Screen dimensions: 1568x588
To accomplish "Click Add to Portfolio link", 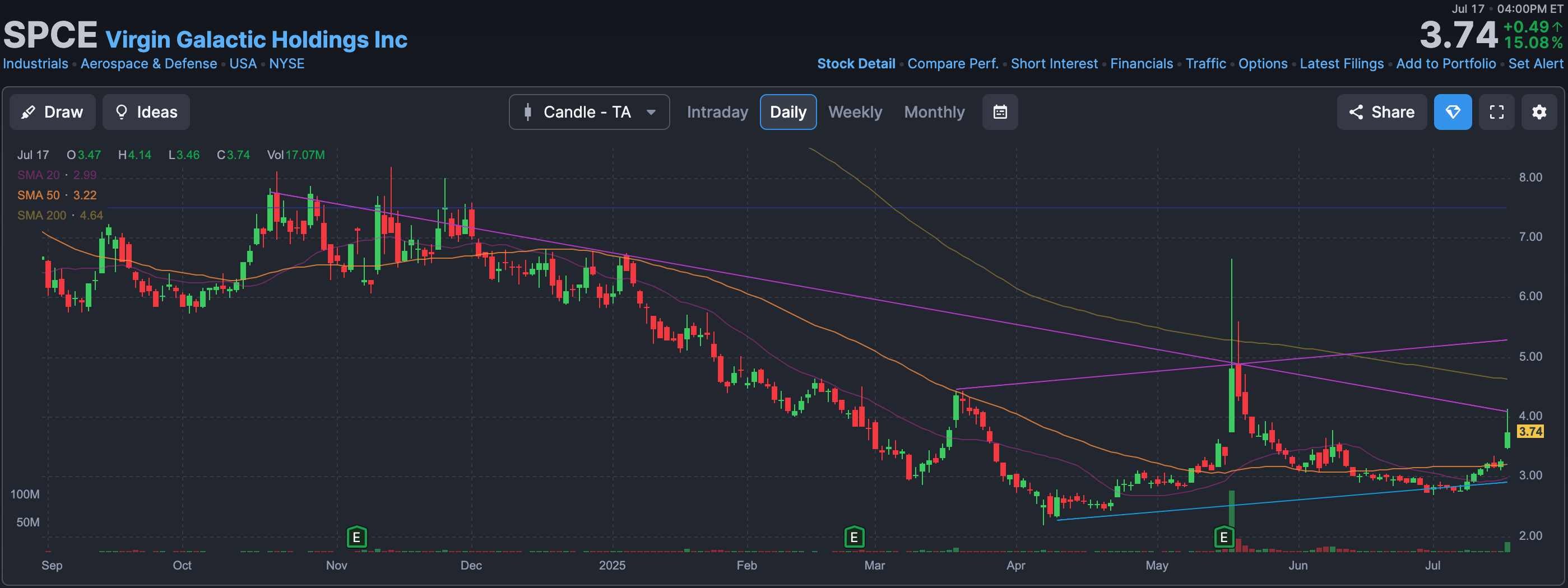I will coord(1446,64).
